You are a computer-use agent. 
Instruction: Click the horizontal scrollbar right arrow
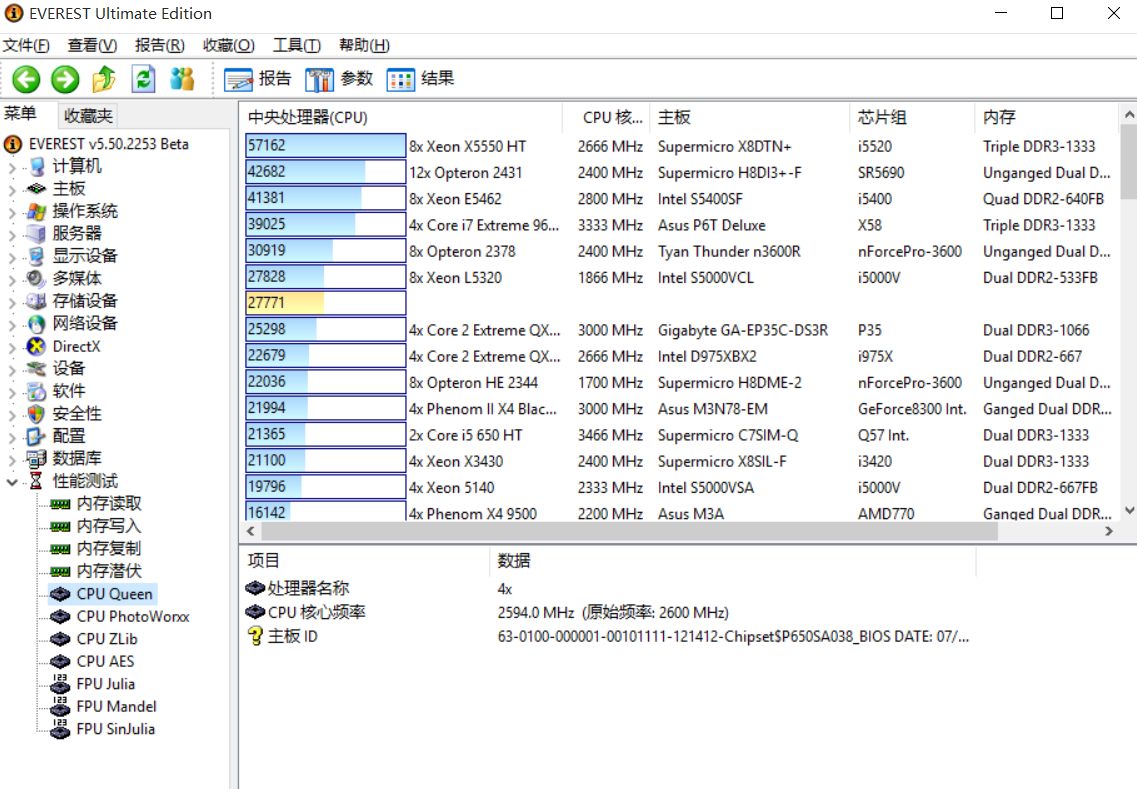(x=1109, y=532)
